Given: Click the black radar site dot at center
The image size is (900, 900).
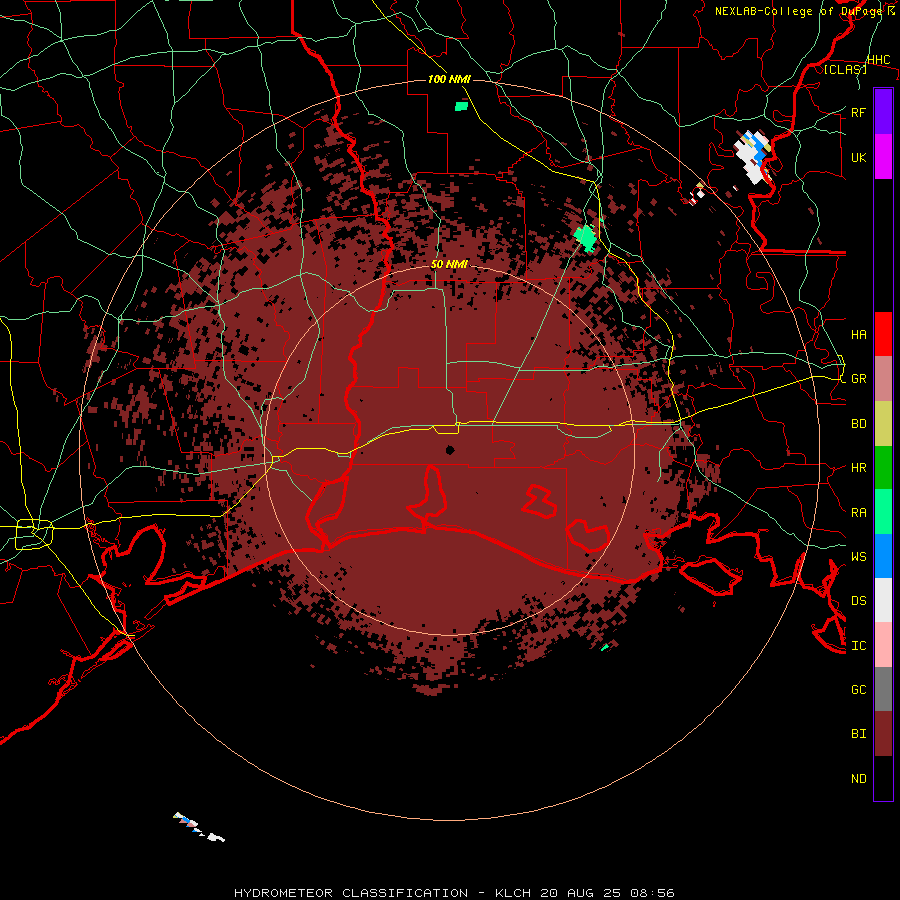Looking at the screenshot, I should 450,450.
